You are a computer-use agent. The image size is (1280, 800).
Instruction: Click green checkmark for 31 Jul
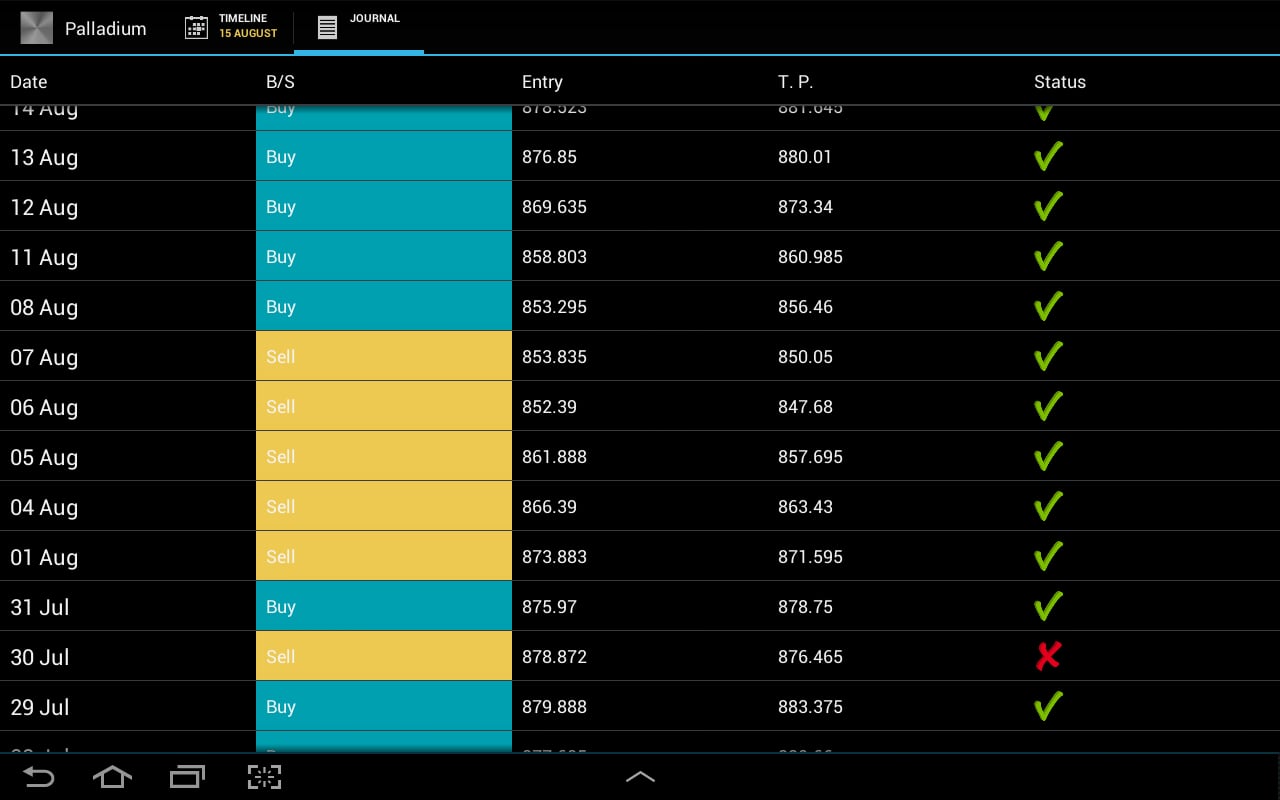[x=1048, y=606]
